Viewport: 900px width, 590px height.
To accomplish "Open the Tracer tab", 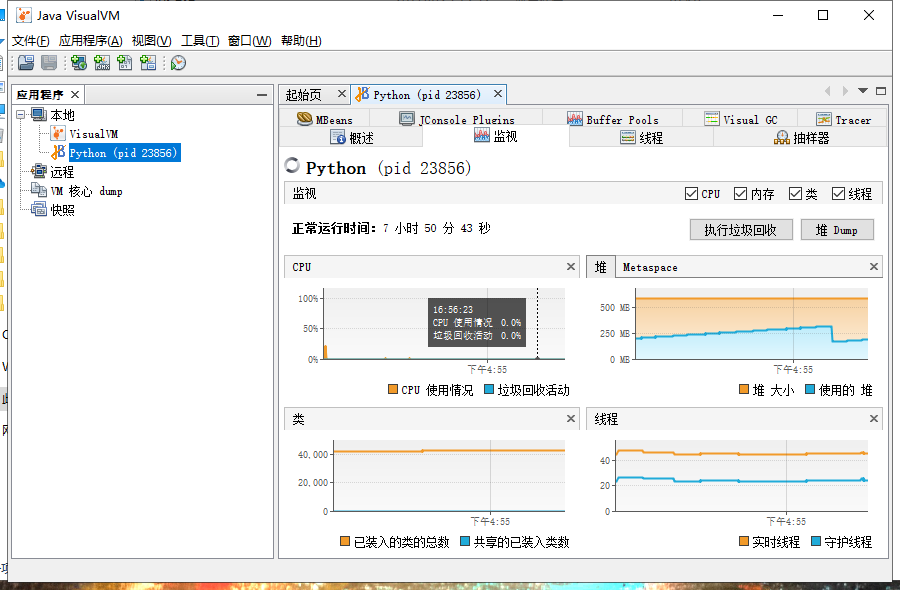I will click(843, 119).
